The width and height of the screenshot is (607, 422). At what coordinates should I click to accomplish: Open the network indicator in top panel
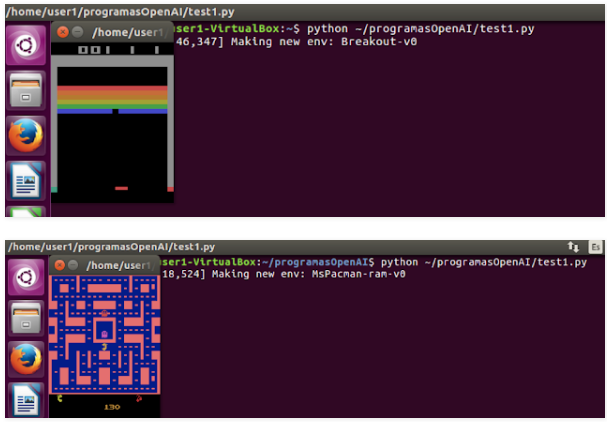click(x=573, y=247)
